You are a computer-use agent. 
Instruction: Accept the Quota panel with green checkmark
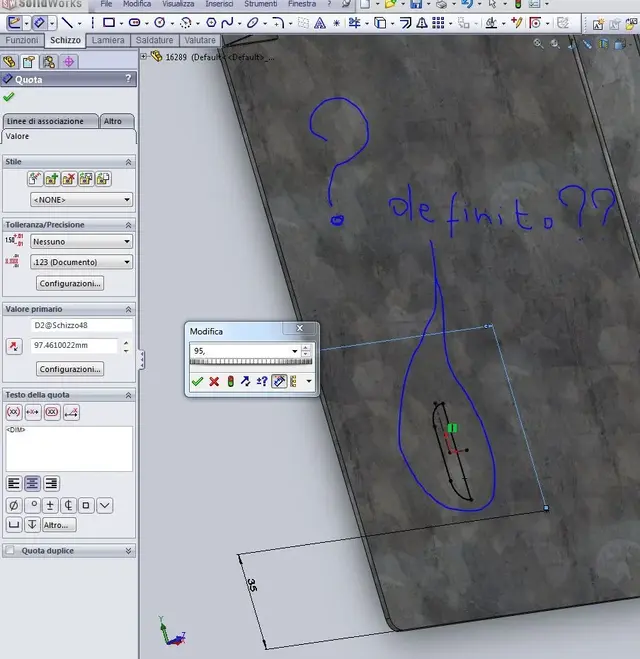pos(9,97)
